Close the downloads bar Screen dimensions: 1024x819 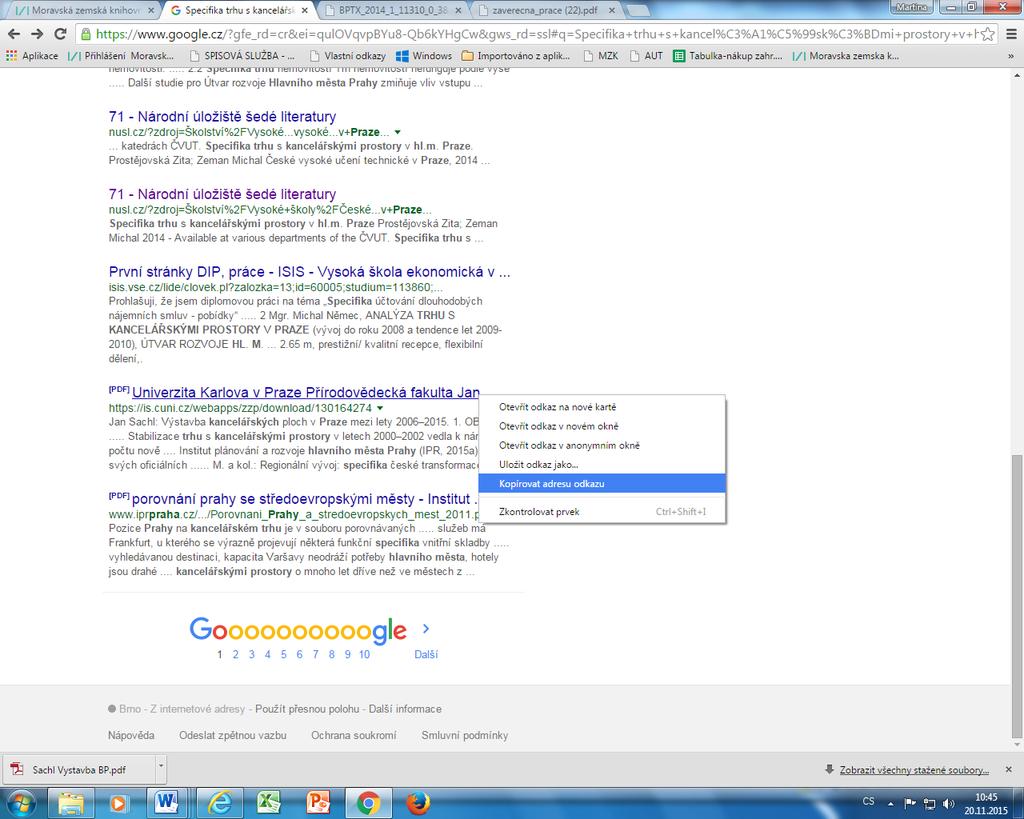point(1008,770)
